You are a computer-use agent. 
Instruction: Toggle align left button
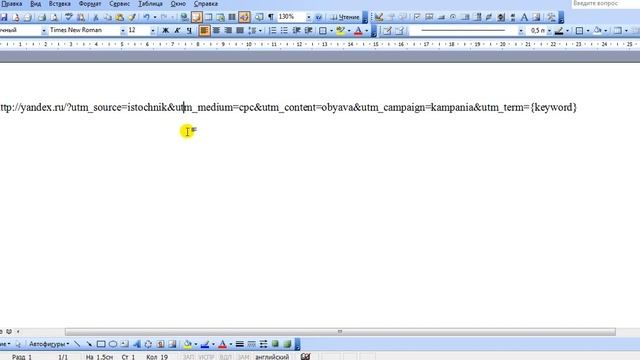pyautogui.click(x=204, y=31)
